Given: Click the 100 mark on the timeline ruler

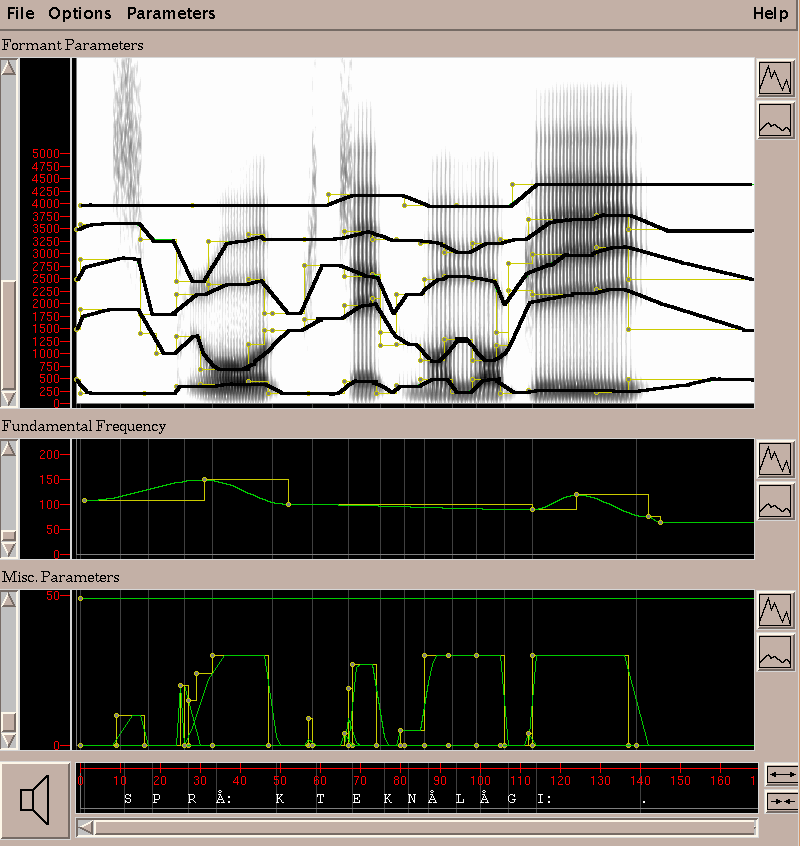Looking at the screenshot, I should (x=480, y=779).
